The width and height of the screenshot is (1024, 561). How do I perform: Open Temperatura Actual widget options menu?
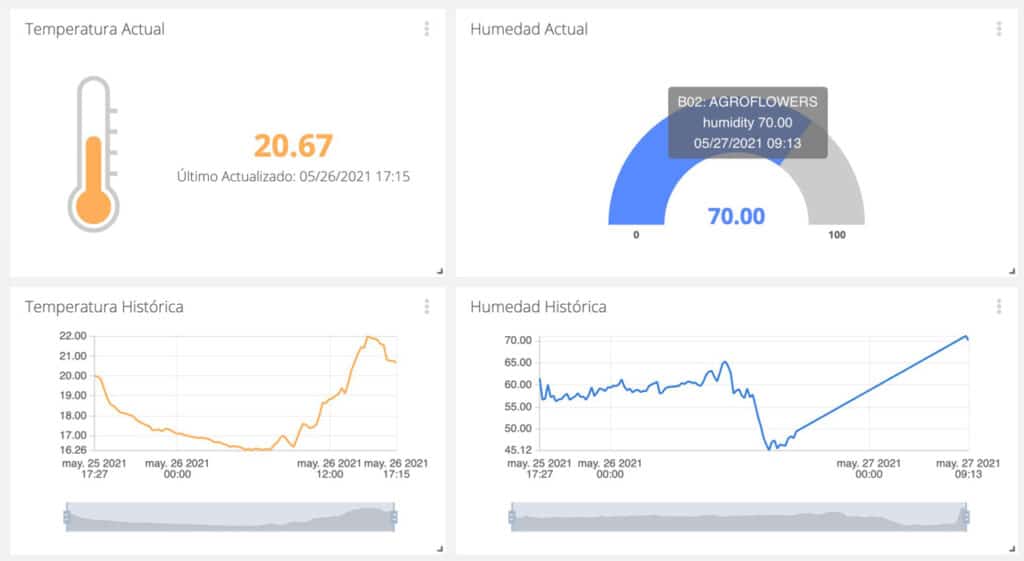(x=427, y=29)
